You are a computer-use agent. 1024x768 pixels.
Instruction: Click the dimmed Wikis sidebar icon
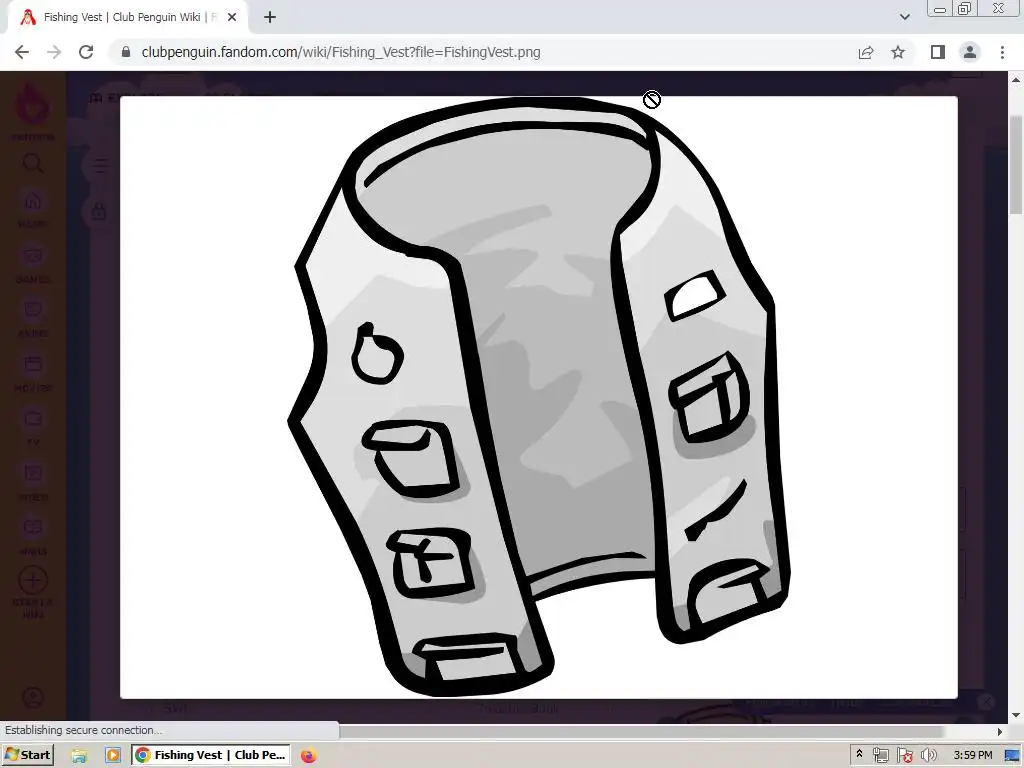[x=33, y=527]
